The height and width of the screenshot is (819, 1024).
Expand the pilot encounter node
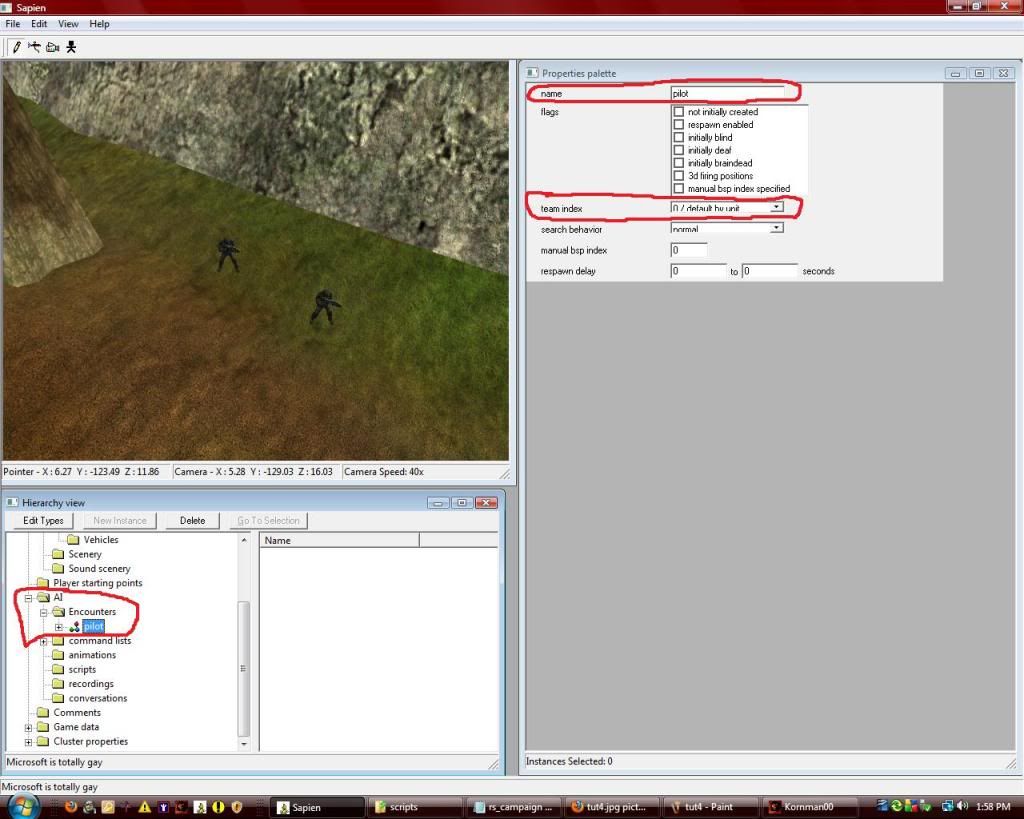[59, 627]
